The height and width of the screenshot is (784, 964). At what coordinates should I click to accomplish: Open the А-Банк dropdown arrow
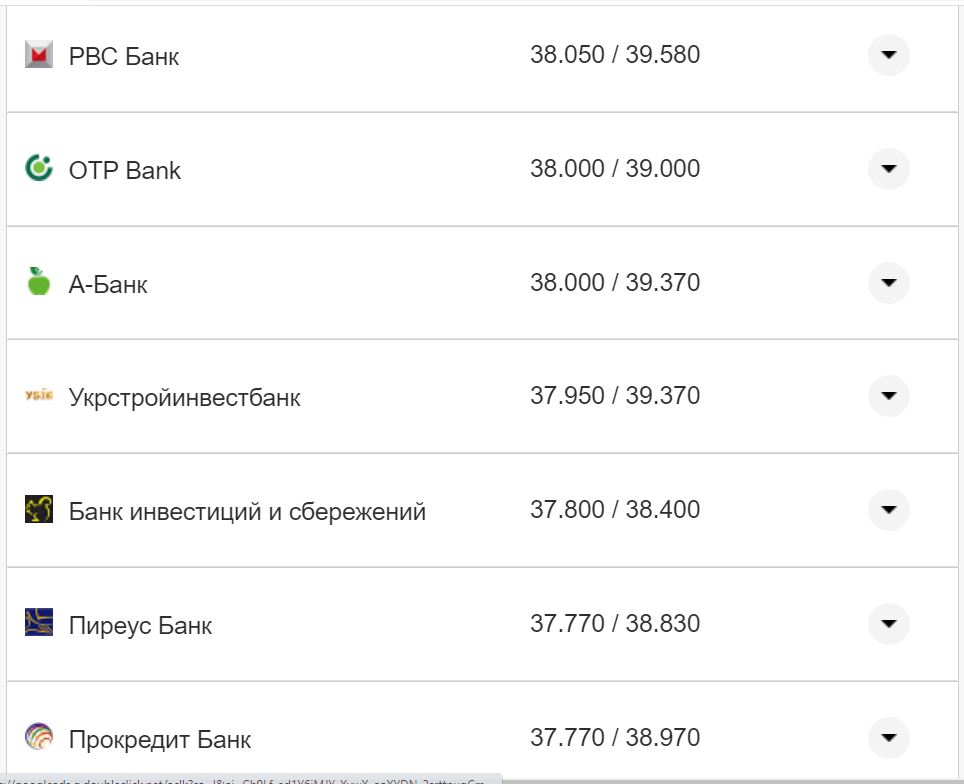[888, 283]
